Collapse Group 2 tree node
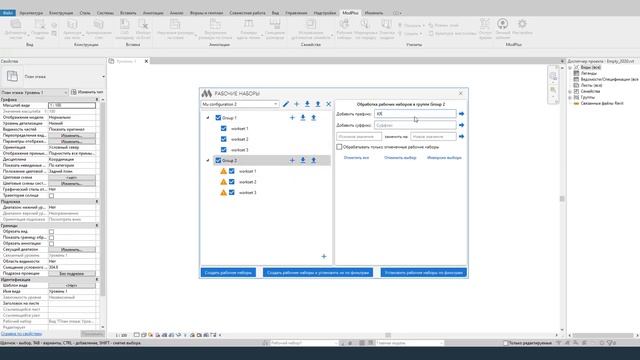 pos(208,160)
